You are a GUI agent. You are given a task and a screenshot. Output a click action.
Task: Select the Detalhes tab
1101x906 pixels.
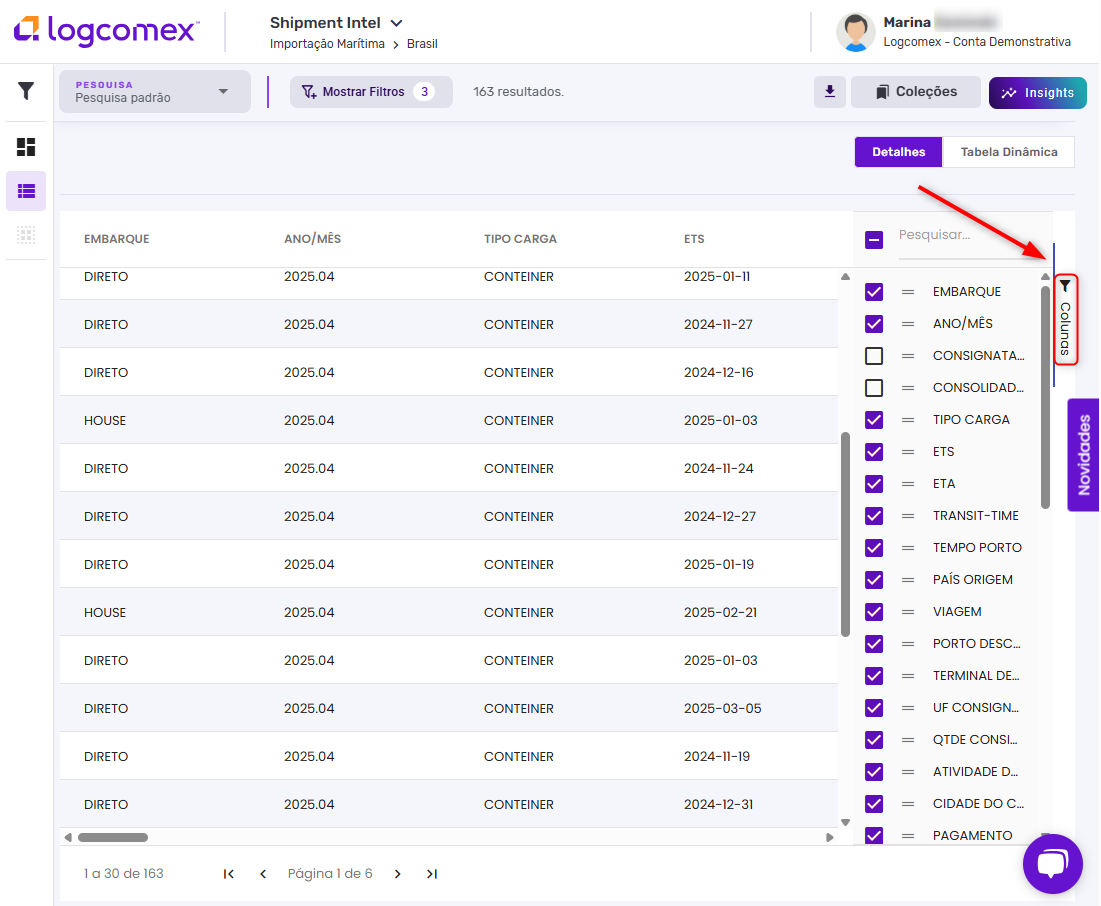pyautogui.click(x=898, y=152)
